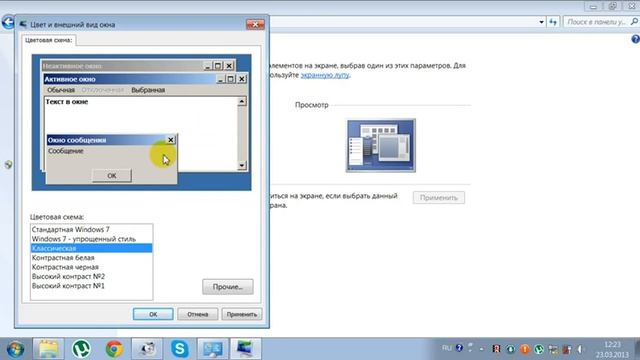
Task: Click the greyed 'Применить' button in background window
Action: [439, 198]
